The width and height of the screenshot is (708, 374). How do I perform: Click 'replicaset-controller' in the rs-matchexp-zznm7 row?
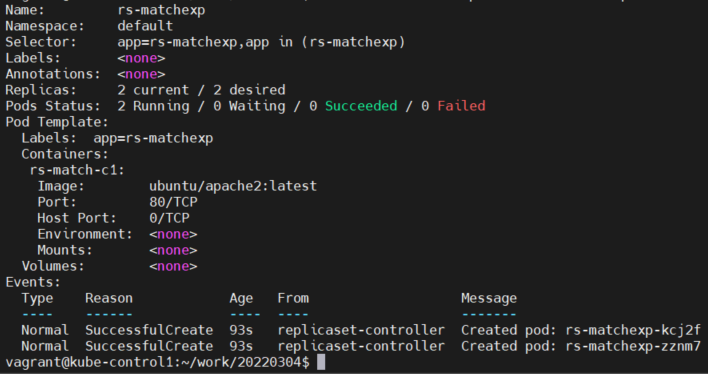coord(361,346)
